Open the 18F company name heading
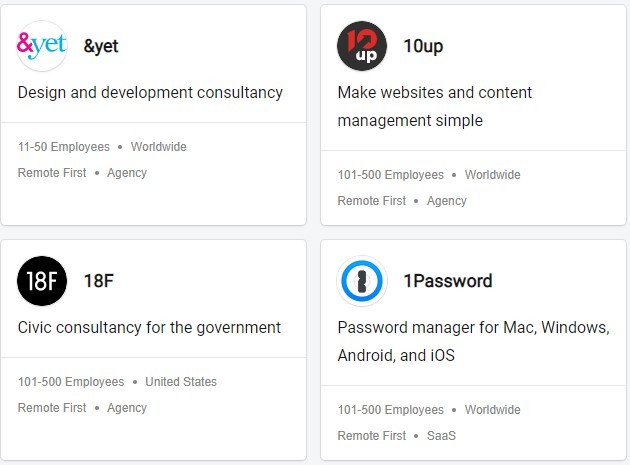 (98, 281)
